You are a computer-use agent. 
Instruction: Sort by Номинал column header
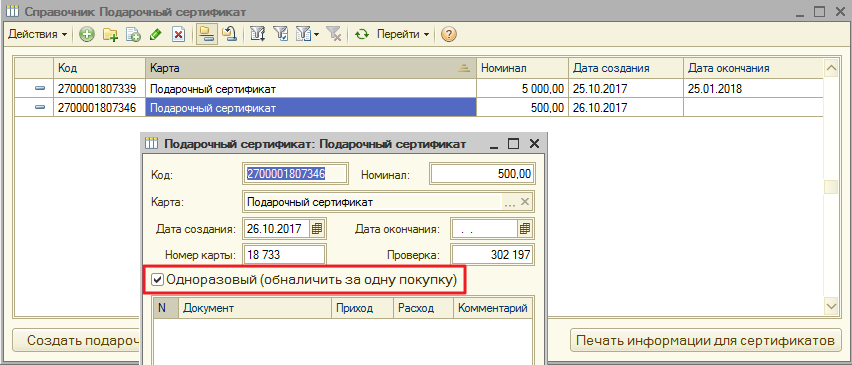coord(522,68)
